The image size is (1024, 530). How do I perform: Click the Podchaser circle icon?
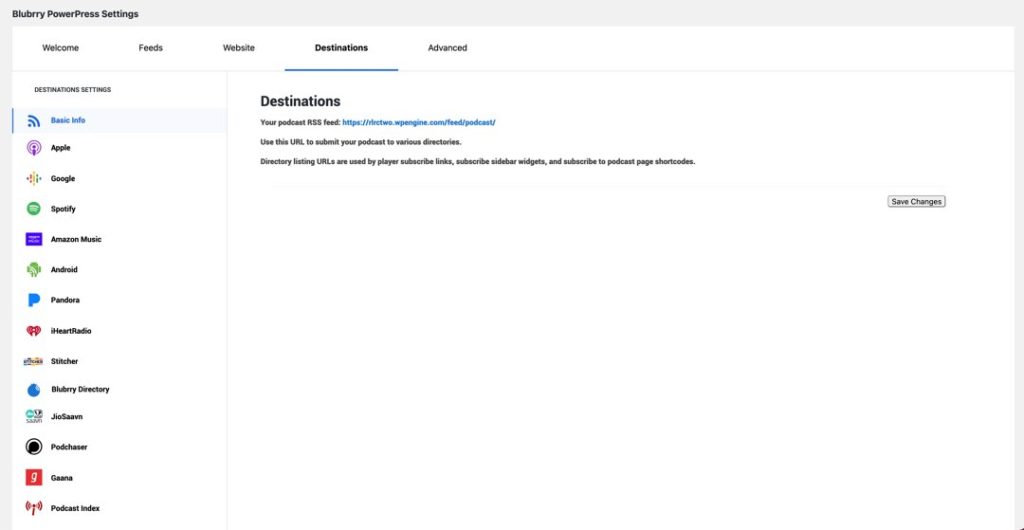[34, 447]
